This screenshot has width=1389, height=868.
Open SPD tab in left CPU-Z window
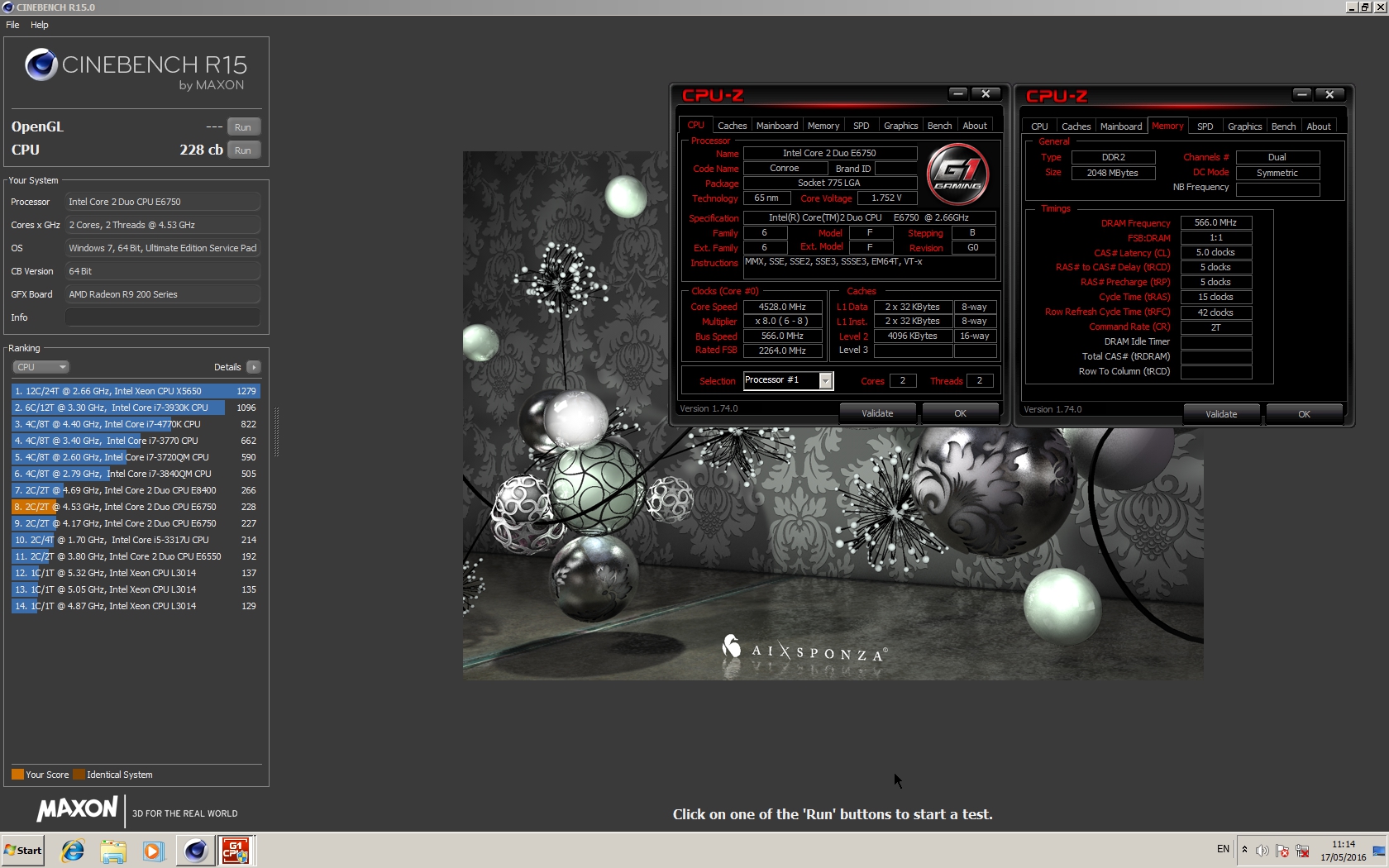click(x=862, y=126)
